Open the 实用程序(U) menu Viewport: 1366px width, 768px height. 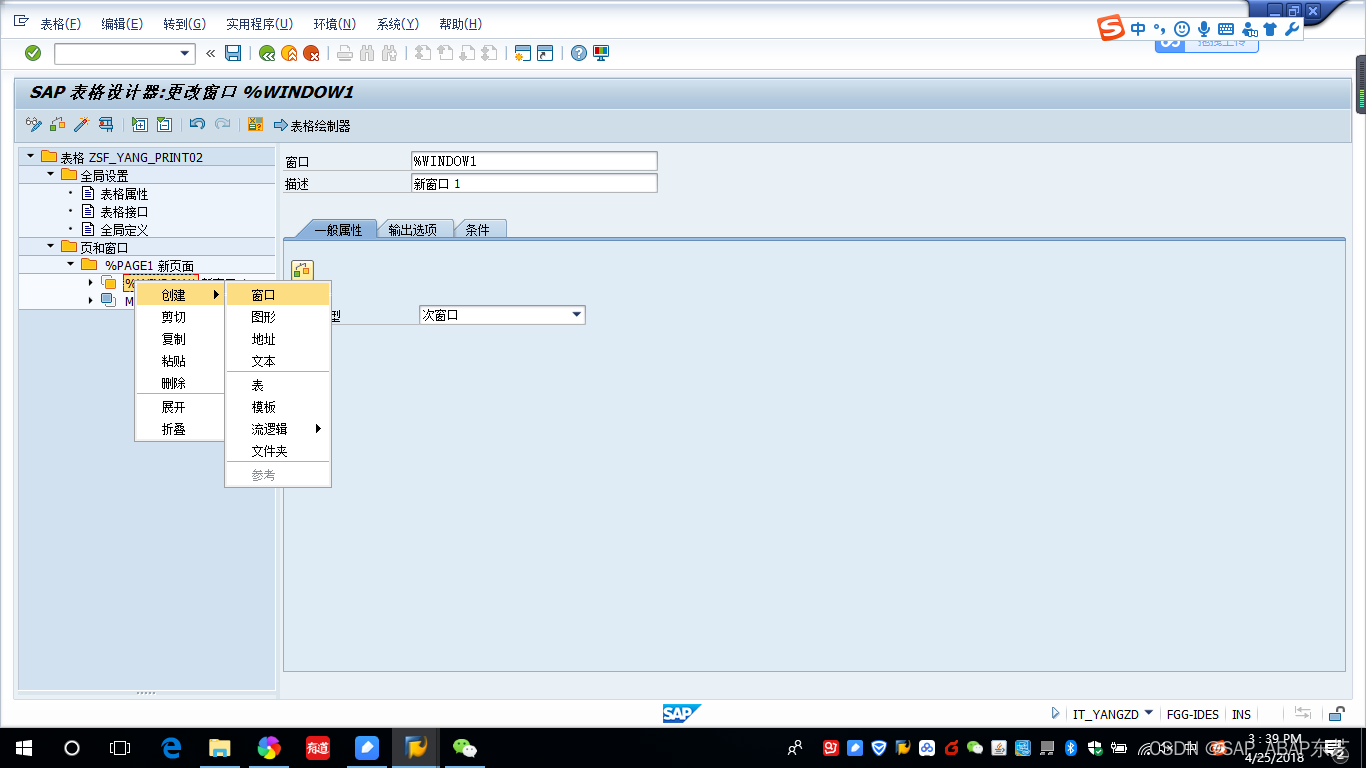point(259,24)
